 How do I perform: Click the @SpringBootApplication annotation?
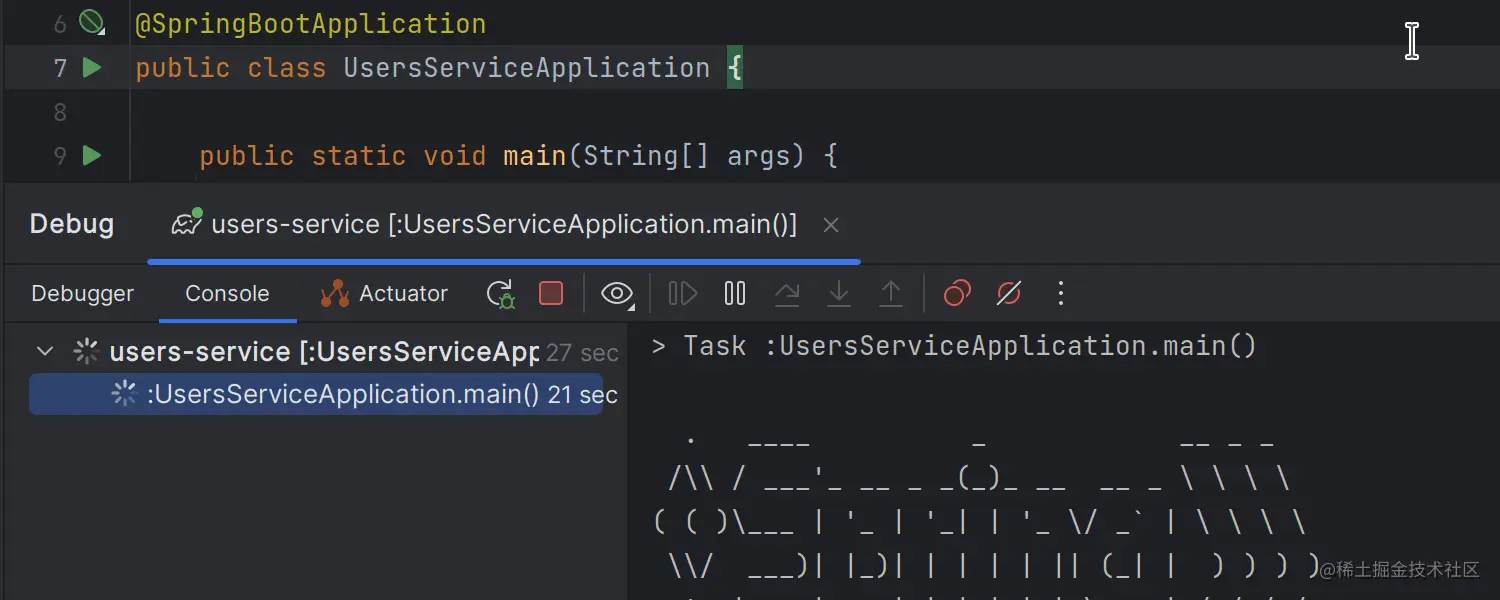(x=311, y=24)
